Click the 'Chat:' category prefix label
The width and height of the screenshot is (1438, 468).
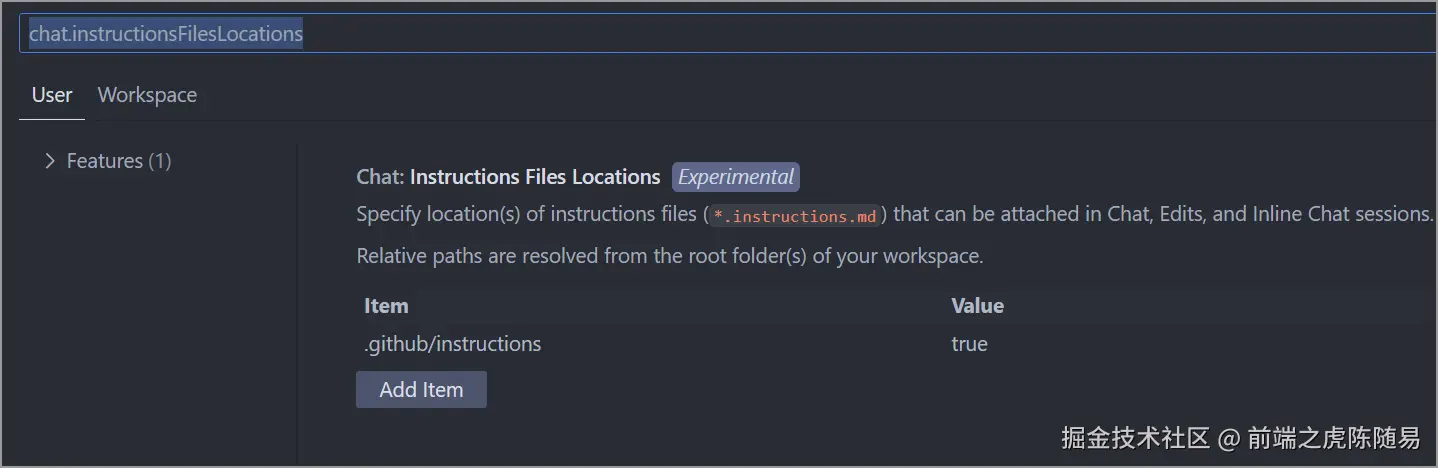380,177
